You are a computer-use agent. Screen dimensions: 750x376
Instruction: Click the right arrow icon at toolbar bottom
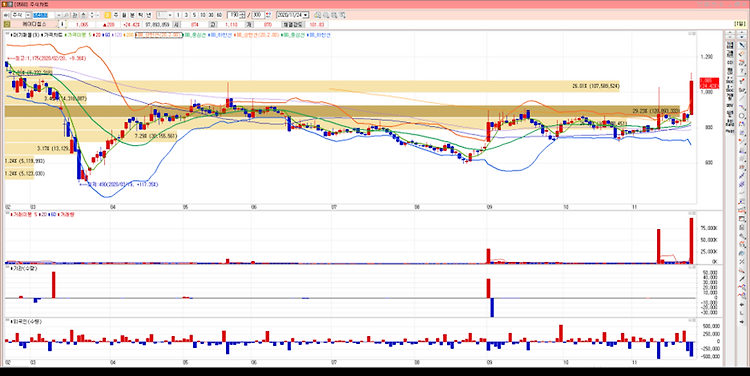click(x=742, y=321)
